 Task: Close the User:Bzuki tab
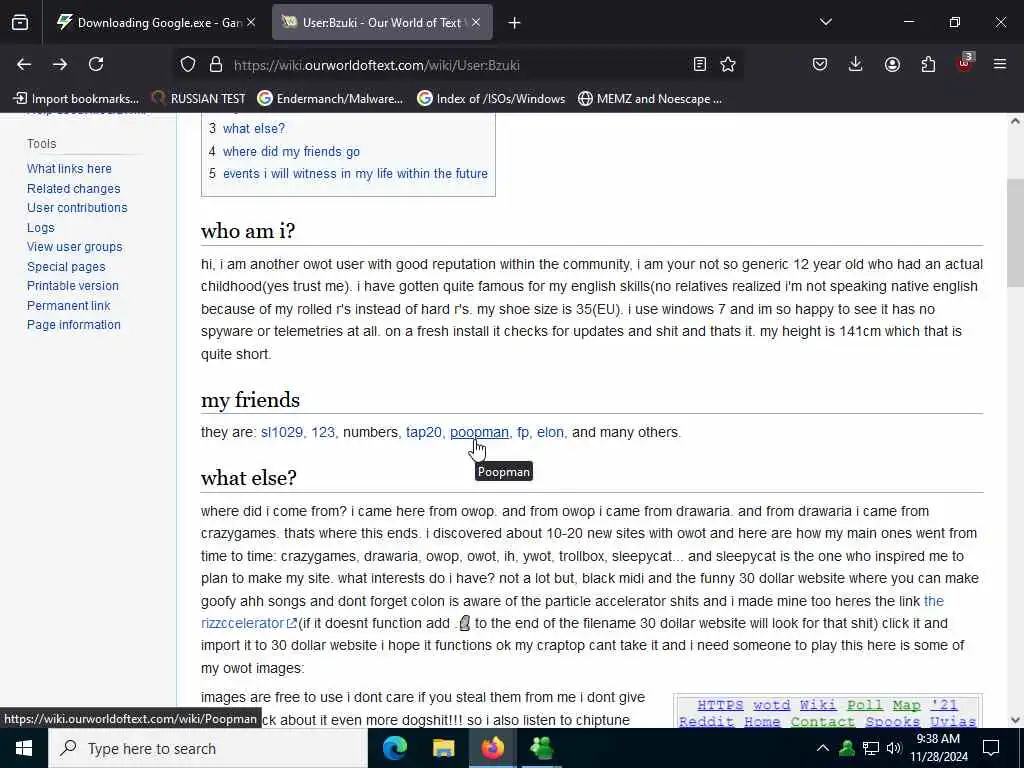point(476,22)
